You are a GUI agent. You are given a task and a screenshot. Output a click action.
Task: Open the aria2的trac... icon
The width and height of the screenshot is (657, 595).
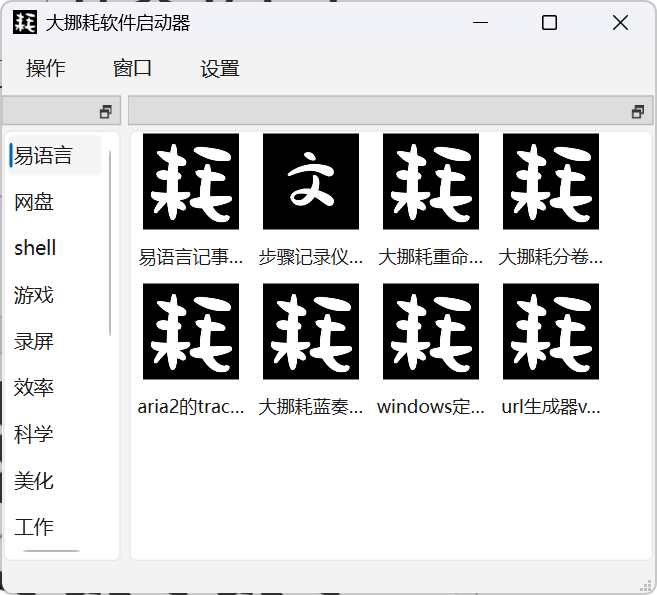coord(191,331)
